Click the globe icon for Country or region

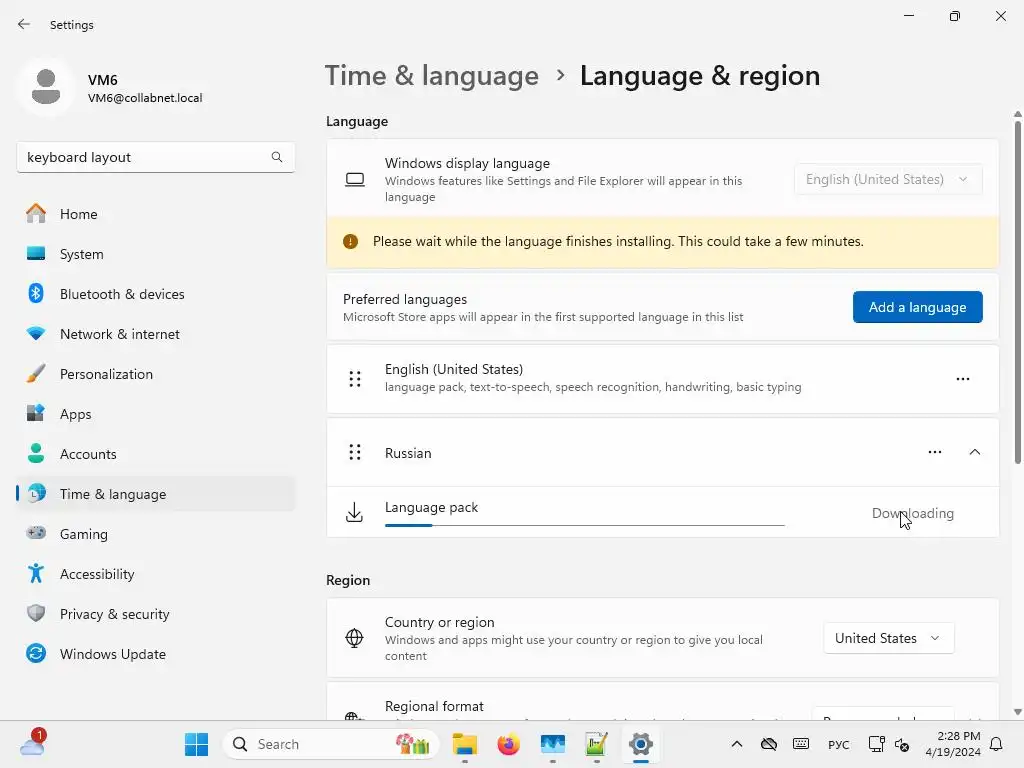click(x=354, y=638)
